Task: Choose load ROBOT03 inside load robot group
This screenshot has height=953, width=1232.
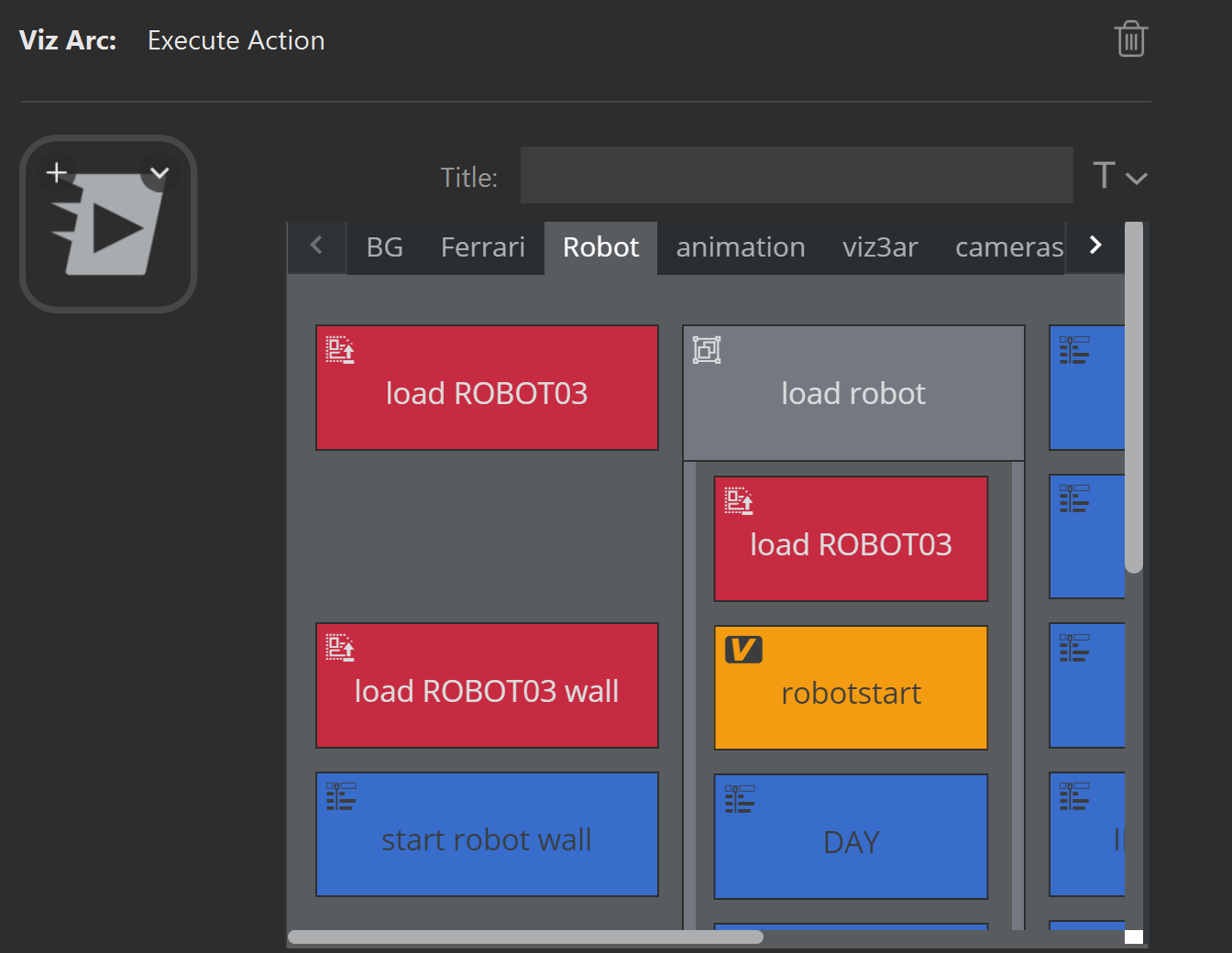Action: click(x=851, y=539)
